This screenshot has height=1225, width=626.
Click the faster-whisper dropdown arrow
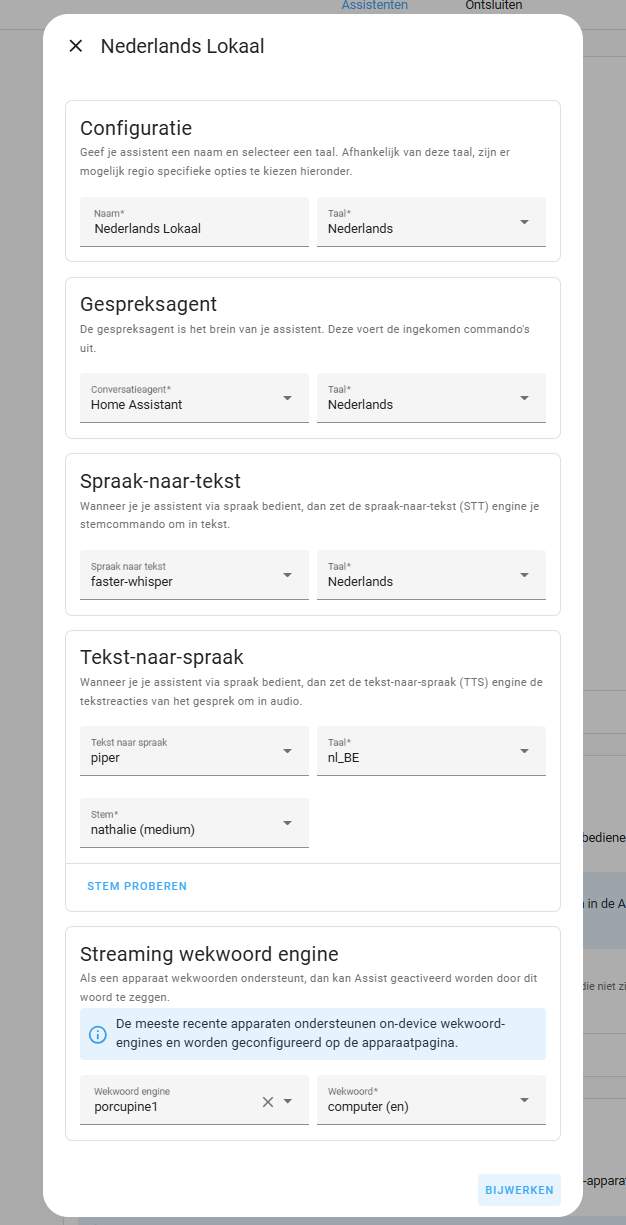(x=288, y=575)
